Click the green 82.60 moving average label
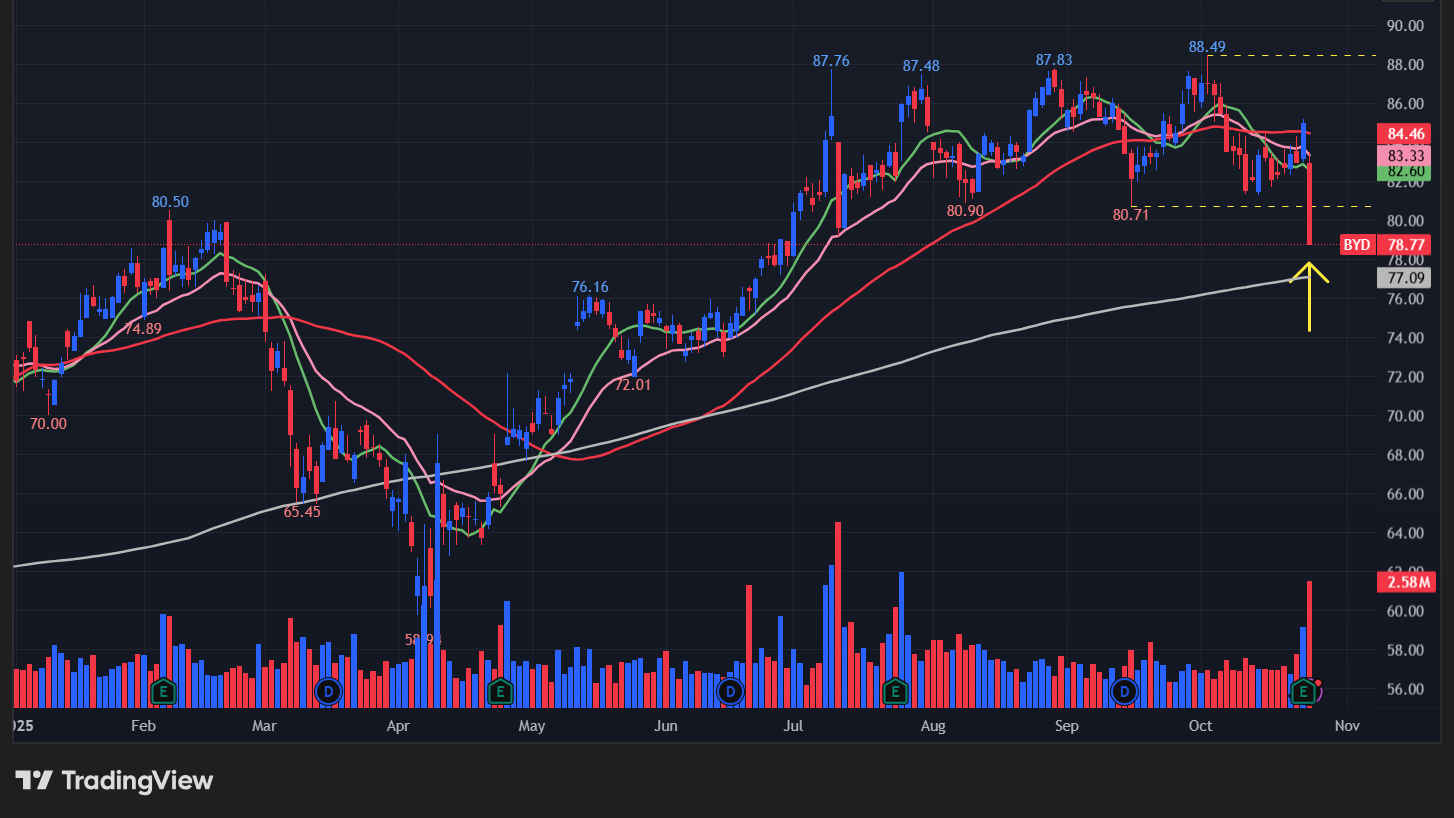Viewport: 1454px width, 818px height. pos(1405,173)
